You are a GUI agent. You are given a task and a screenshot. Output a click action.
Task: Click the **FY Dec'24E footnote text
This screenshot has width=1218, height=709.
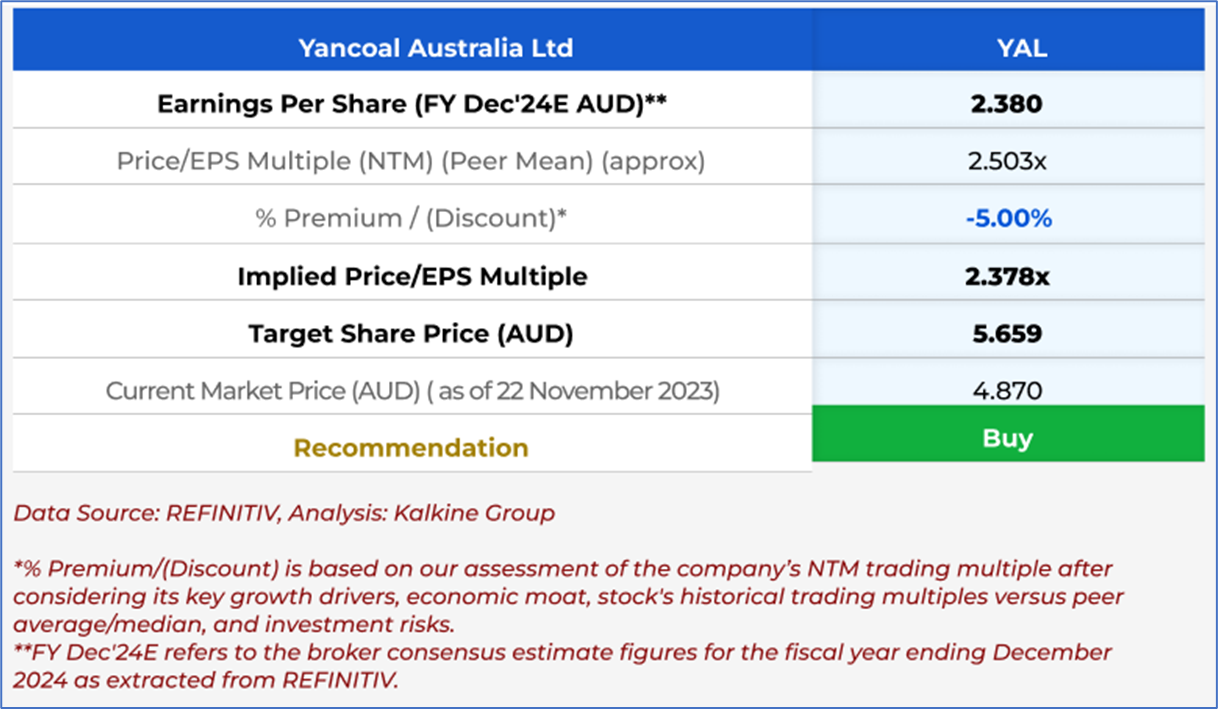[562, 652]
